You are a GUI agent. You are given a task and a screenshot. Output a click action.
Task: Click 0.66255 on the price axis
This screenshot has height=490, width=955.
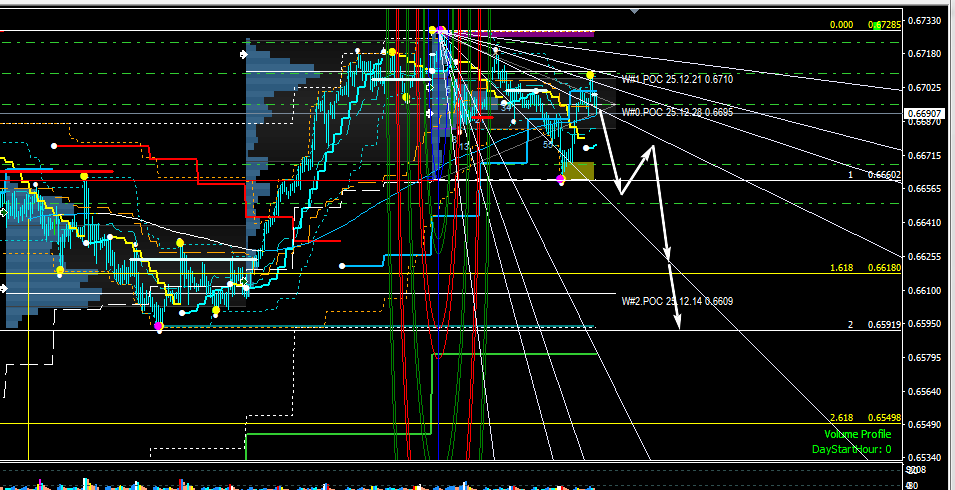[923, 257]
